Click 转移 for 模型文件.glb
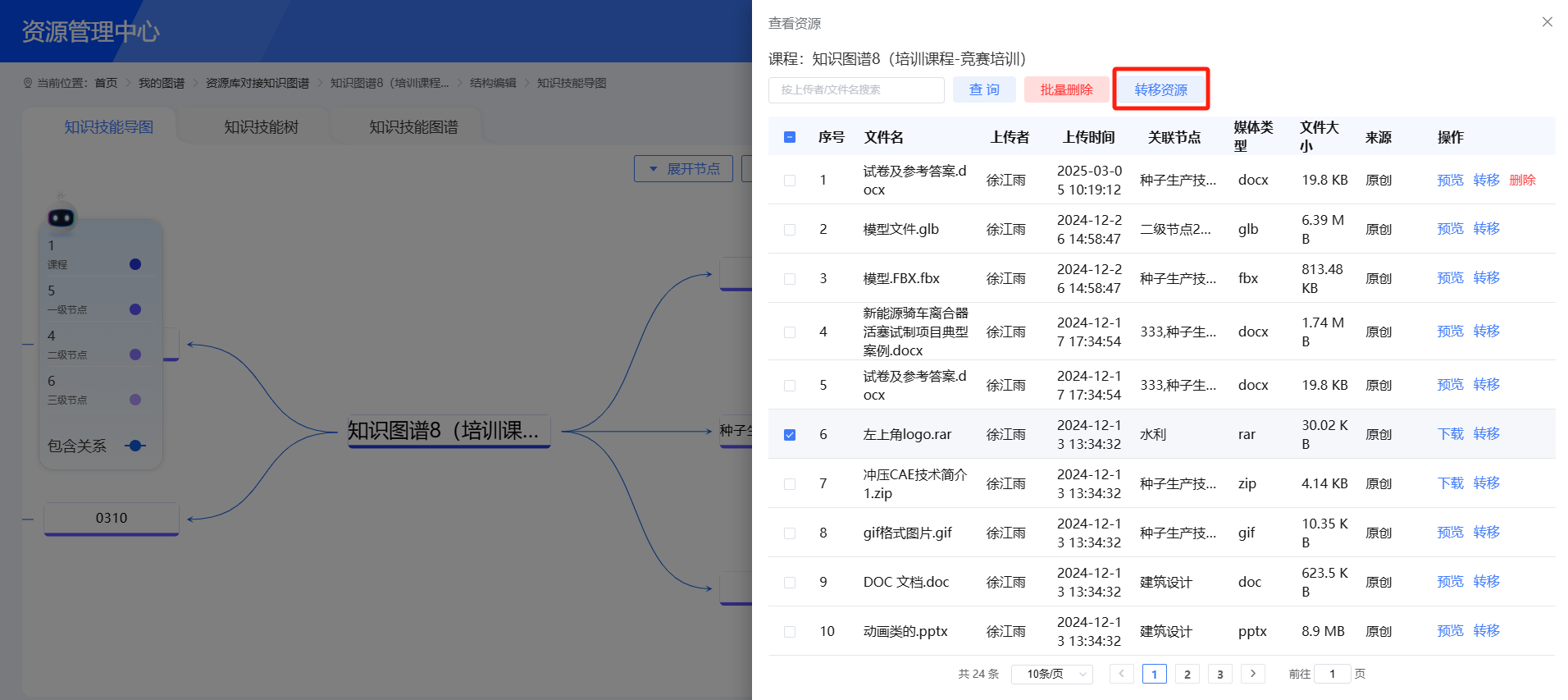Viewport: 1568px width, 700px height. (x=1486, y=228)
